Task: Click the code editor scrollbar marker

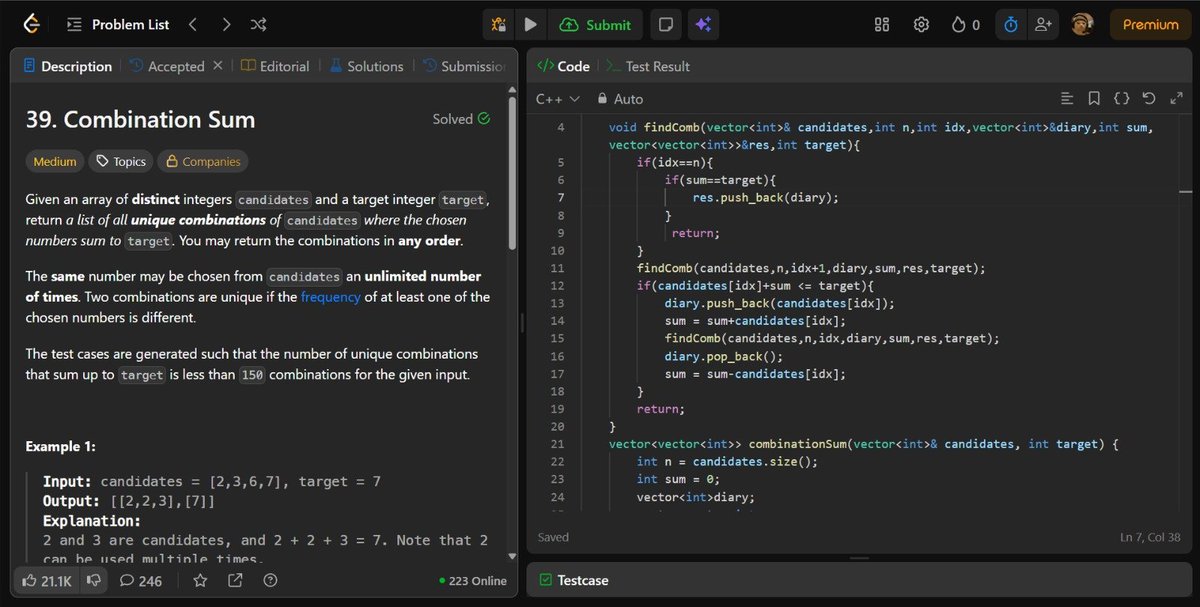Action: (x=1185, y=190)
